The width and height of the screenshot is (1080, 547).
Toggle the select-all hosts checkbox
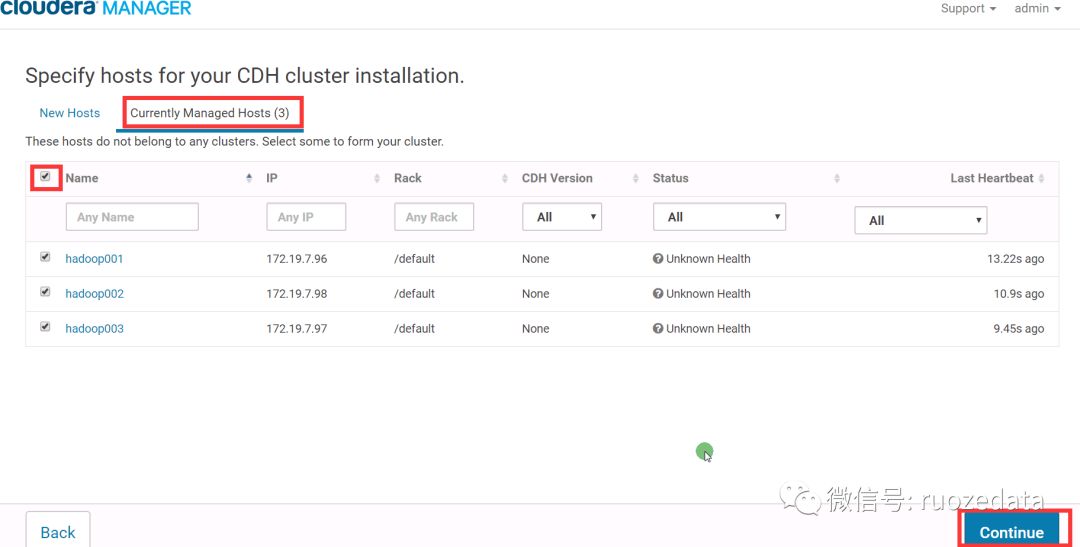(45, 176)
